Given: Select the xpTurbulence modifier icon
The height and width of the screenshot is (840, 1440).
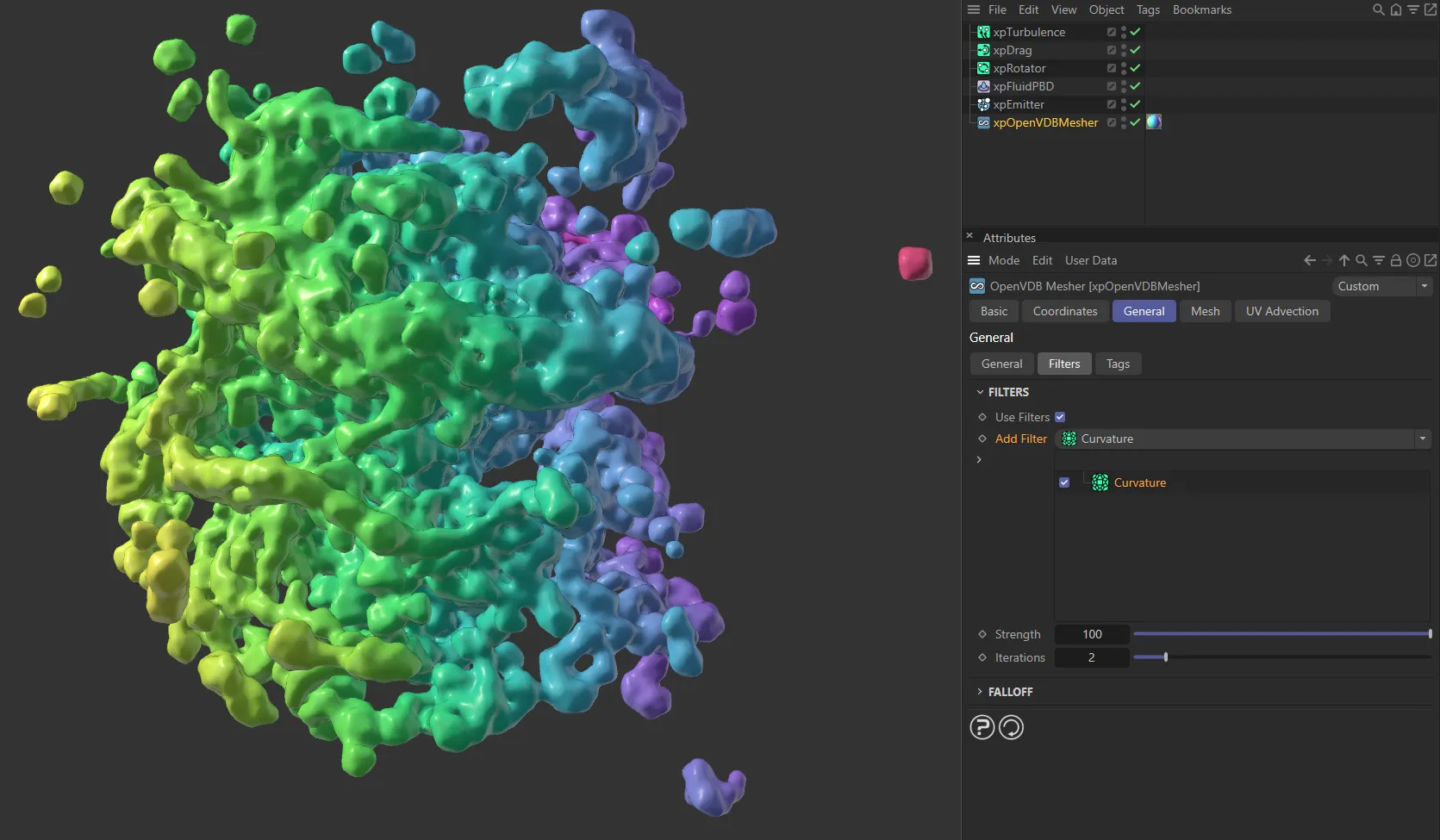Looking at the screenshot, I should click(983, 32).
